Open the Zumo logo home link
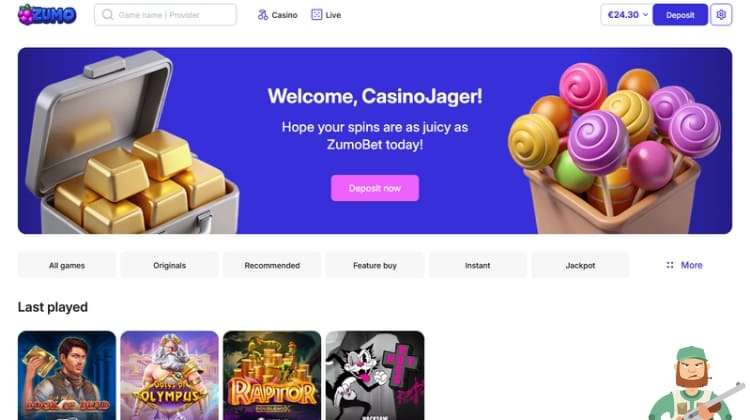This screenshot has width=750, height=420. 47,15
